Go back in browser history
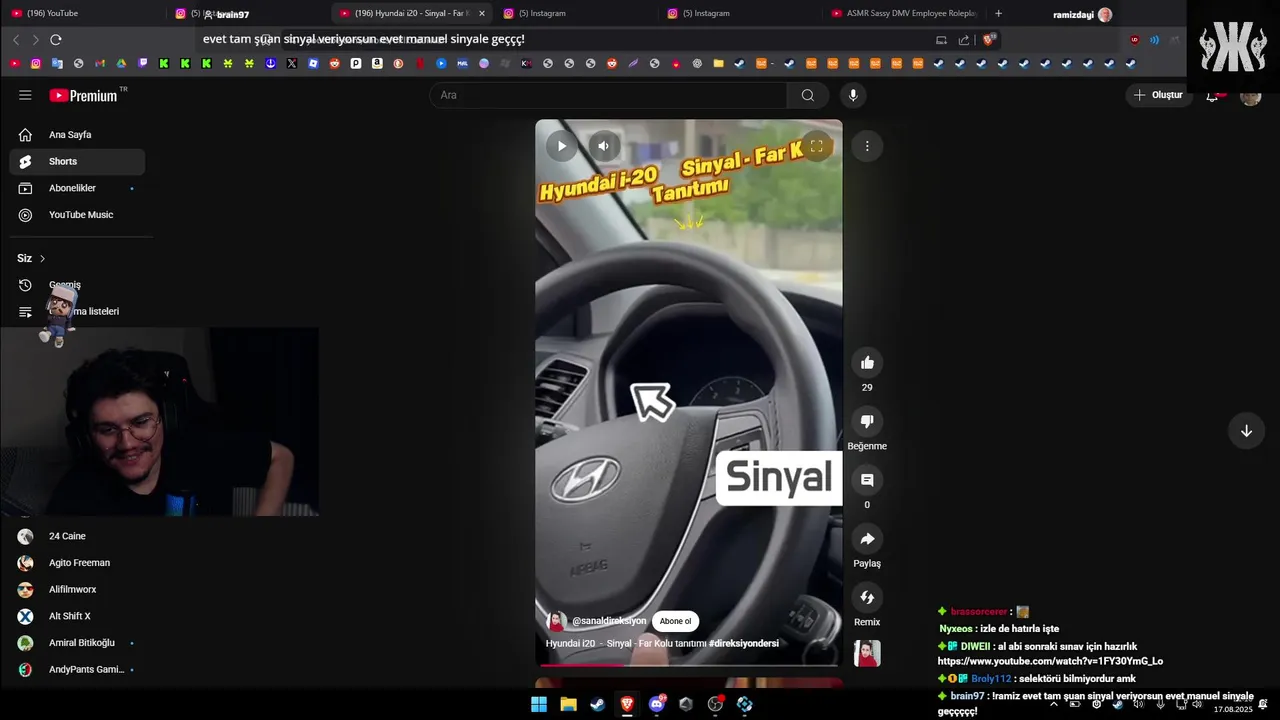This screenshot has width=1280, height=720. pos(16,40)
